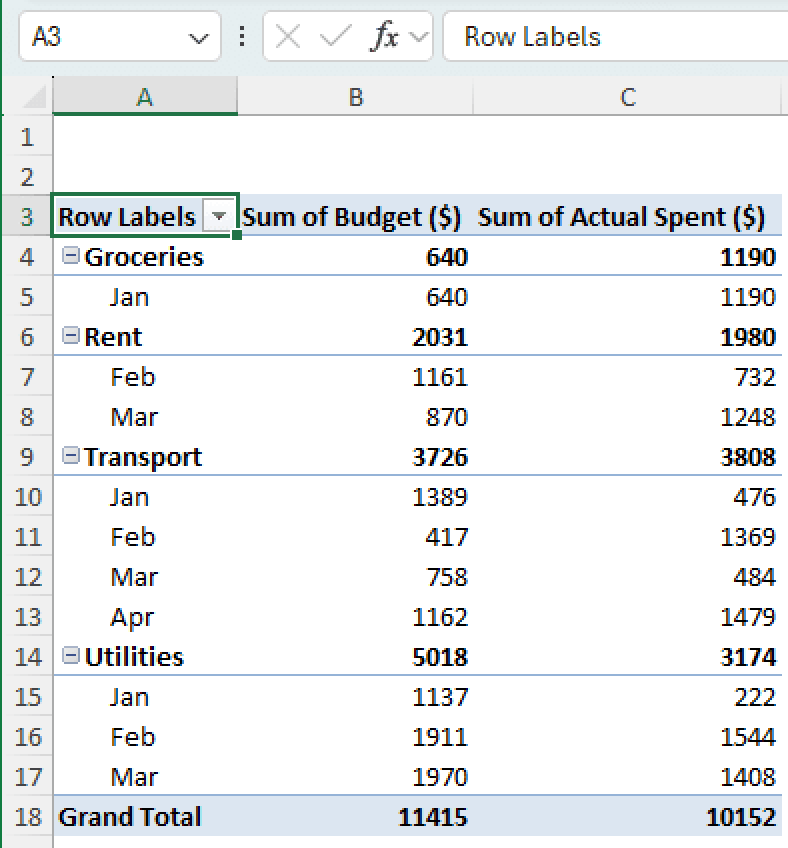Select the Sum of Budget ($) header cell
The height and width of the screenshot is (848, 788).
coord(353,216)
